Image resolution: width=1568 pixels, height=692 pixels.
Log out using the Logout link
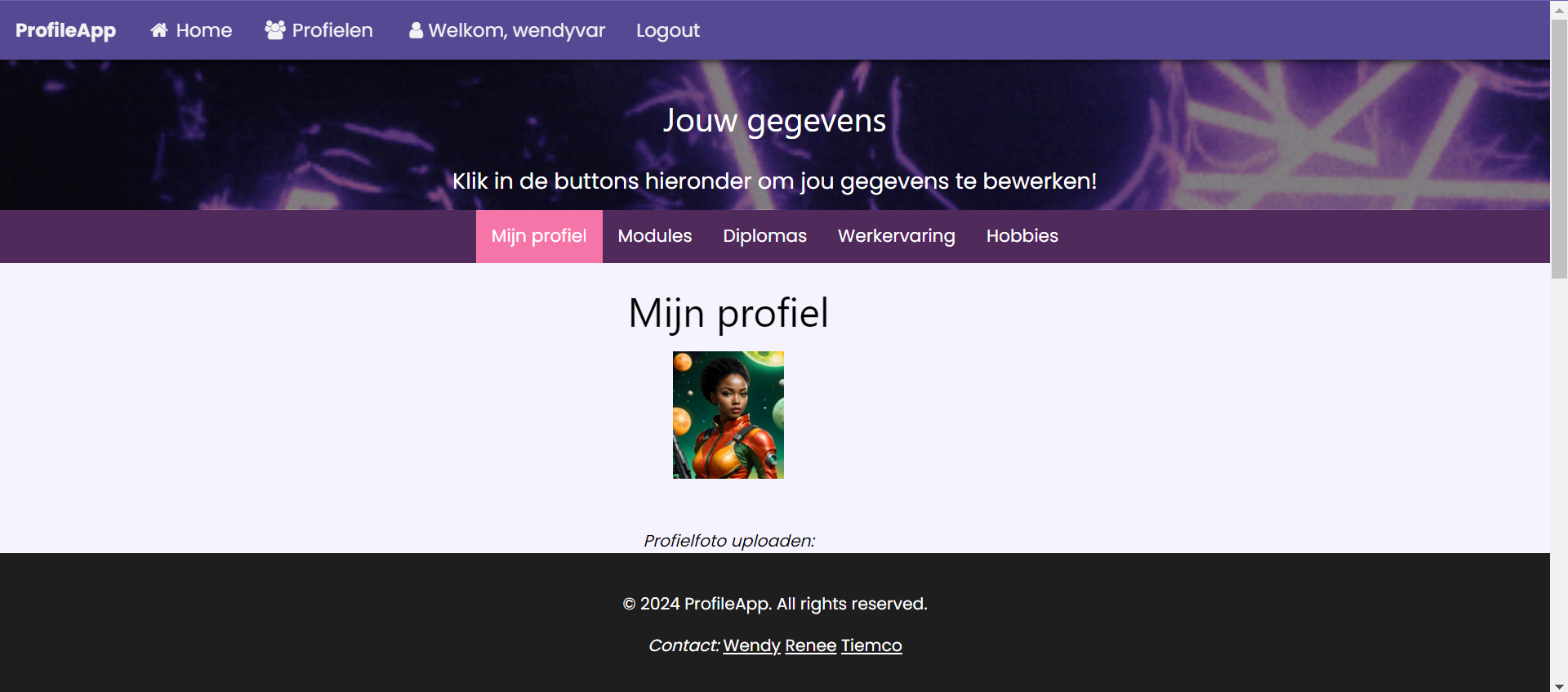(x=668, y=30)
